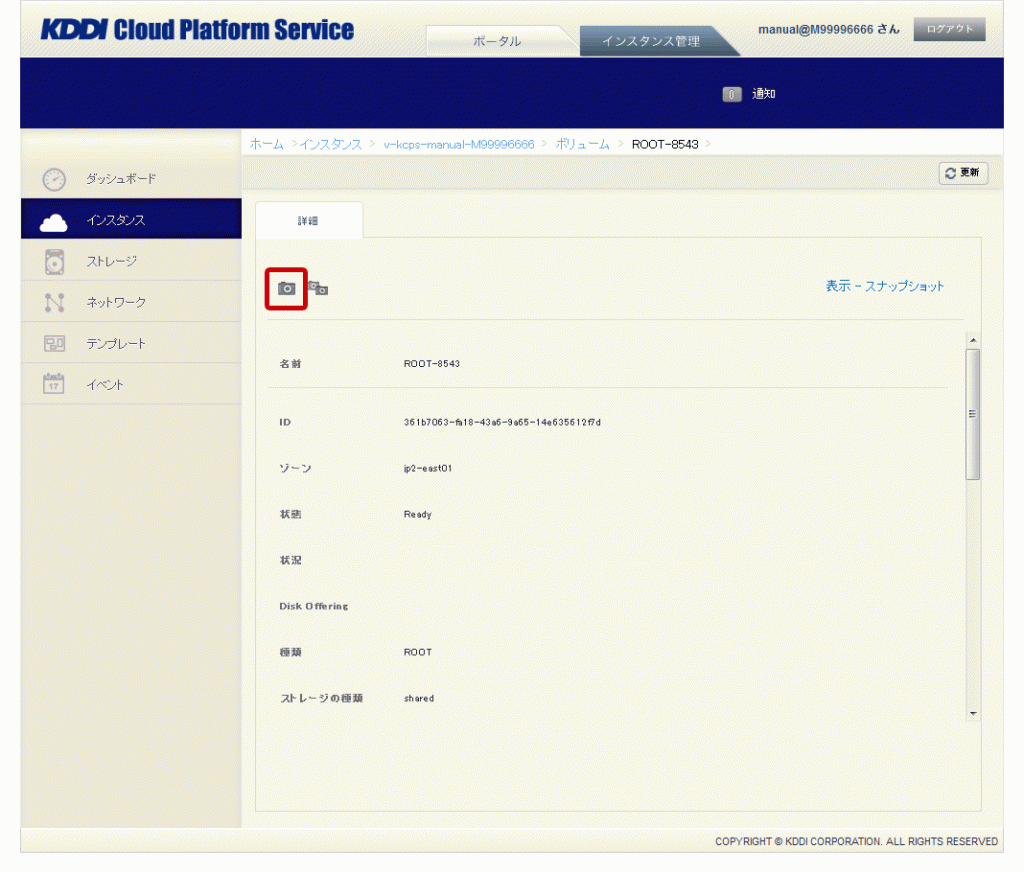
Task: Click the scrollbar up arrow
Action: coord(973,340)
